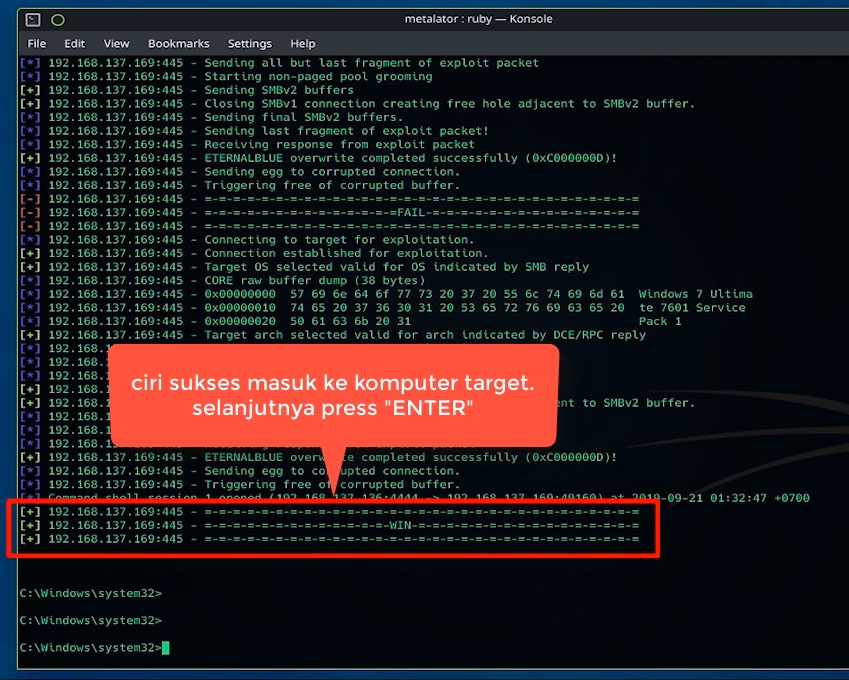Click the Konsole terminal icon in title bar
Image resolution: width=849 pixels, height=680 pixels.
[33, 20]
